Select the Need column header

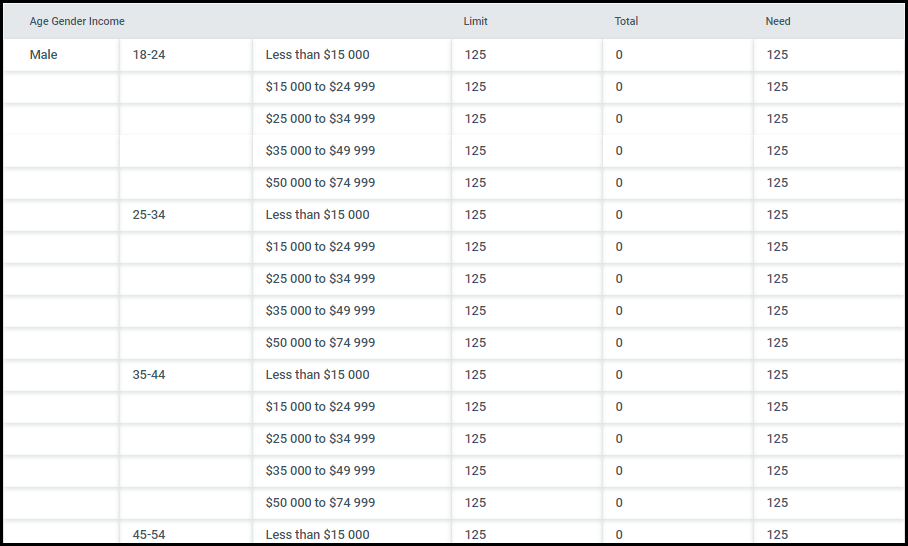click(778, 21)
